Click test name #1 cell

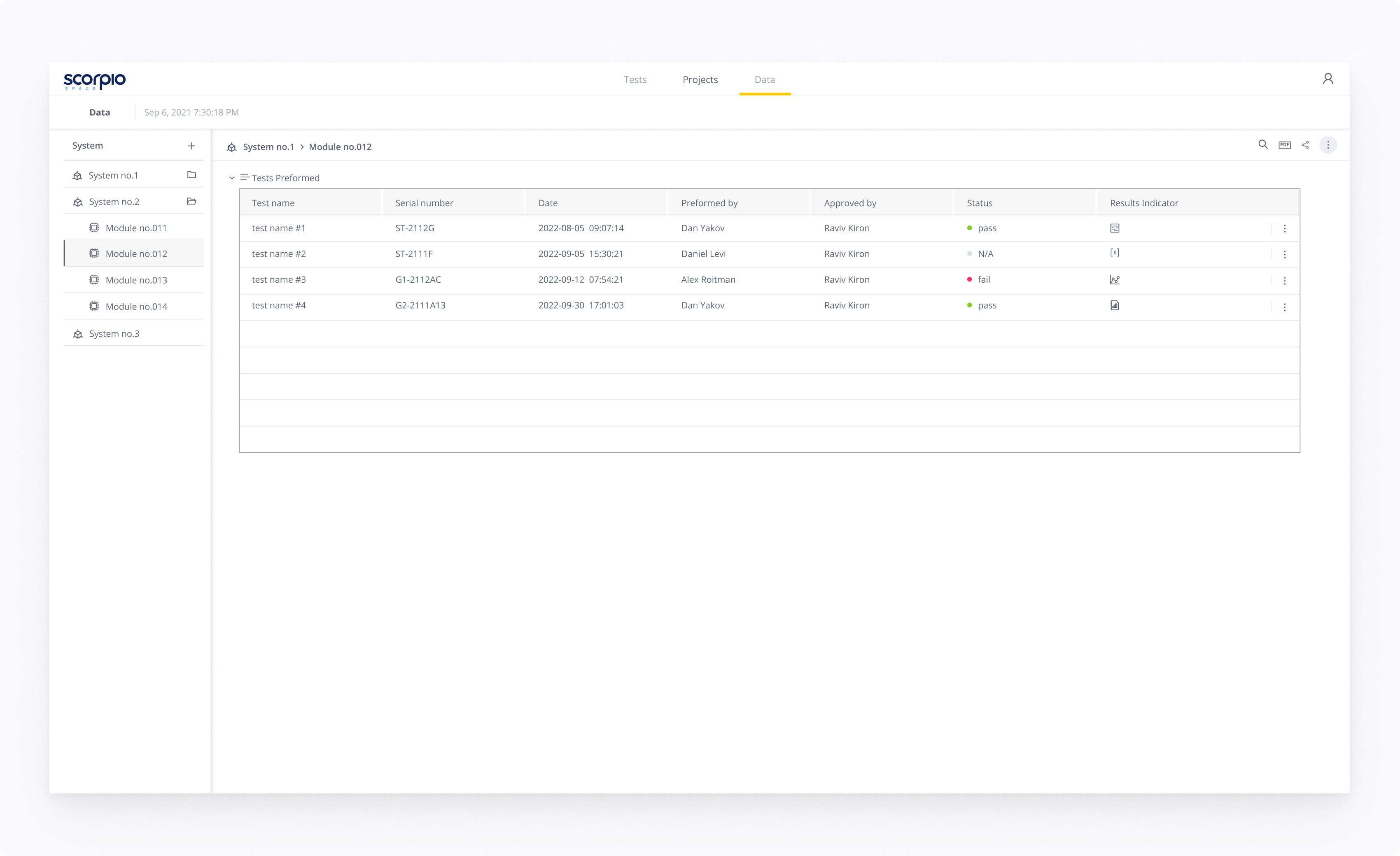278,228
